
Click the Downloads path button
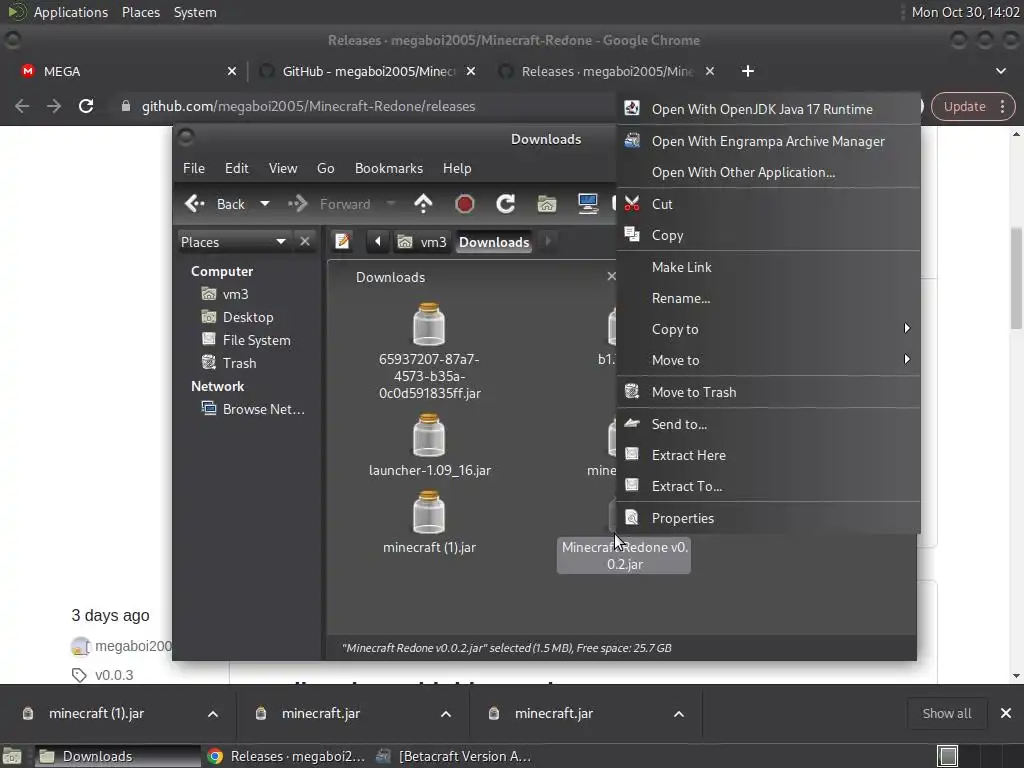coord(494,242)
